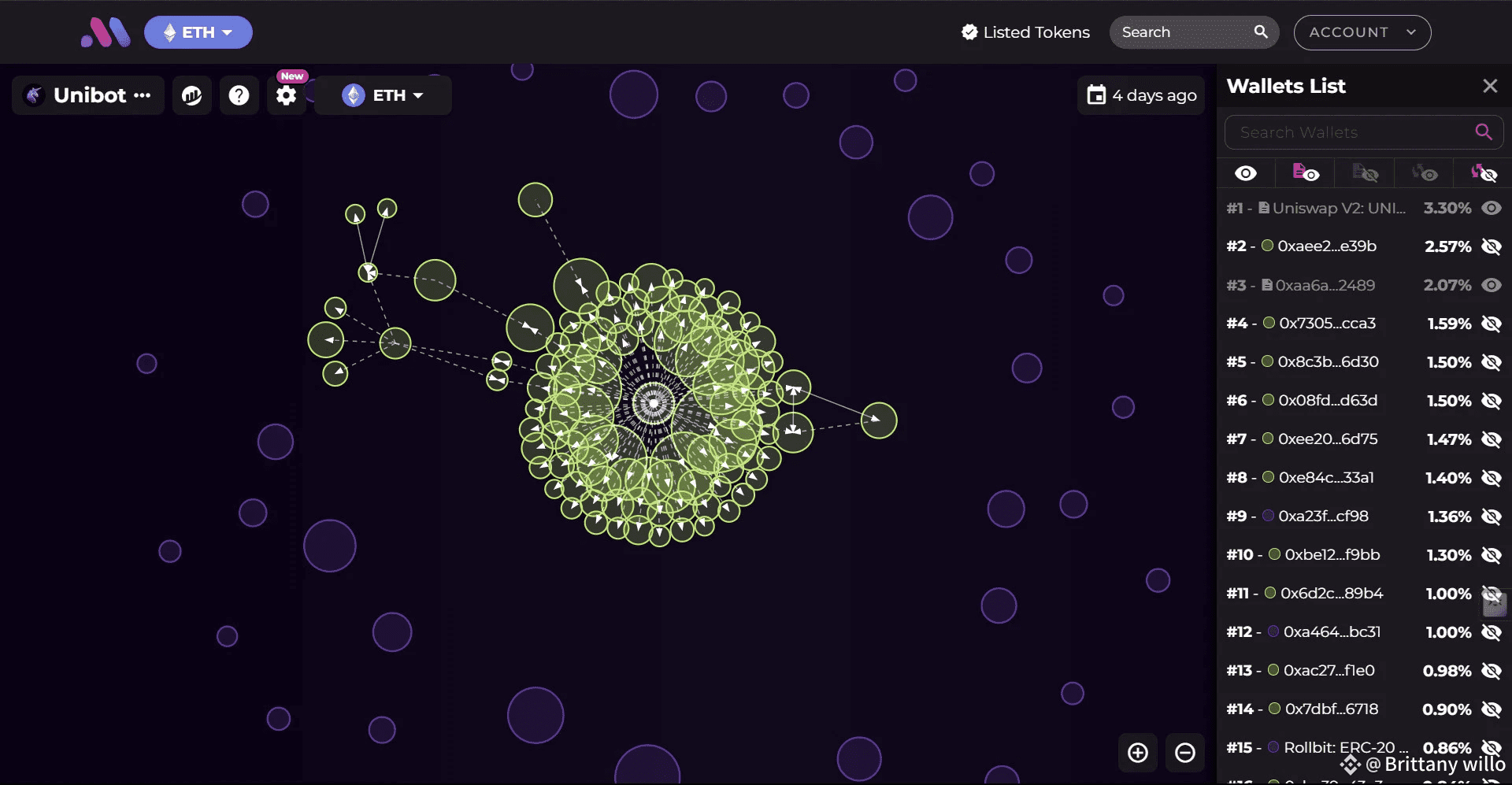Viewport: 1512px width, 785px height.
Task: Toggle visibility of #8 0xe84c...33a1 wallet
Action: tap(1492, 478)
